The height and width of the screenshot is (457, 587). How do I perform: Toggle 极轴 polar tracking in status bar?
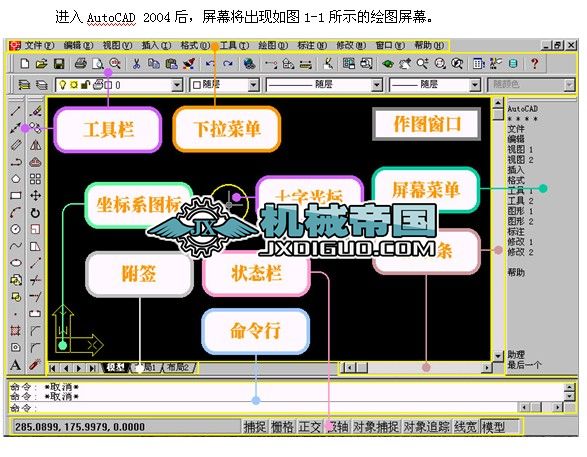(x=337, y=427)
